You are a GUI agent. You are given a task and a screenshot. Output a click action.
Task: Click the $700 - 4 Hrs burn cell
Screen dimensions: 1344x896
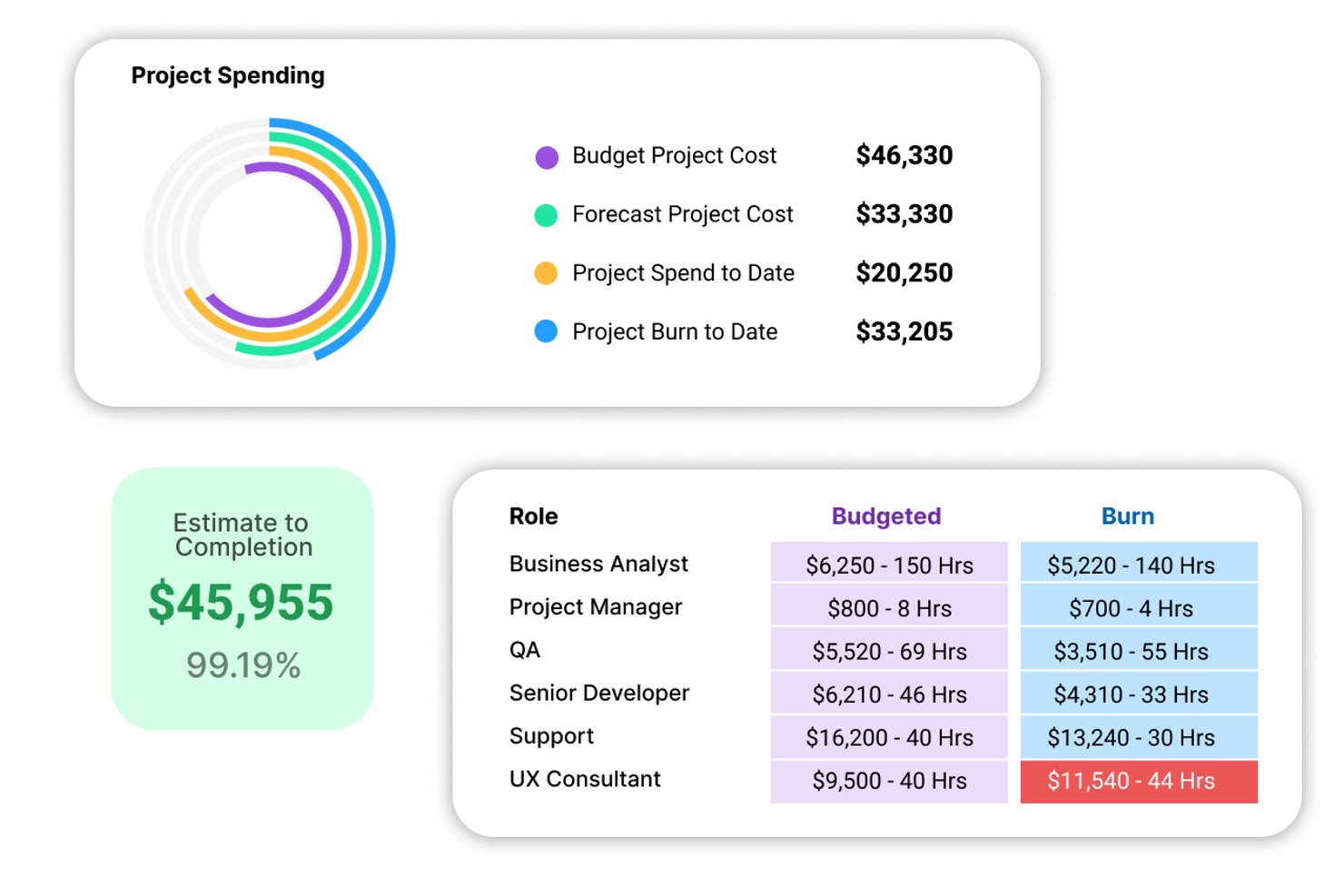coord(1139,606)
